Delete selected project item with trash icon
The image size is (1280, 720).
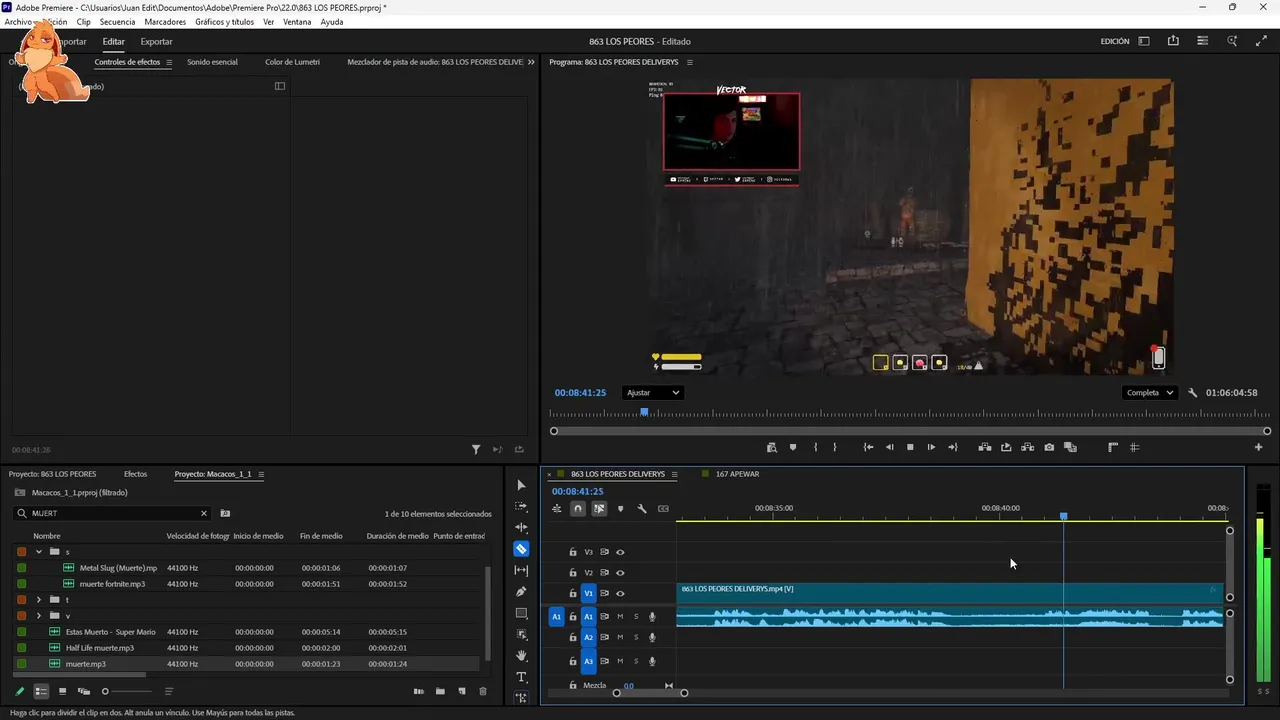(x=483, y=691)
